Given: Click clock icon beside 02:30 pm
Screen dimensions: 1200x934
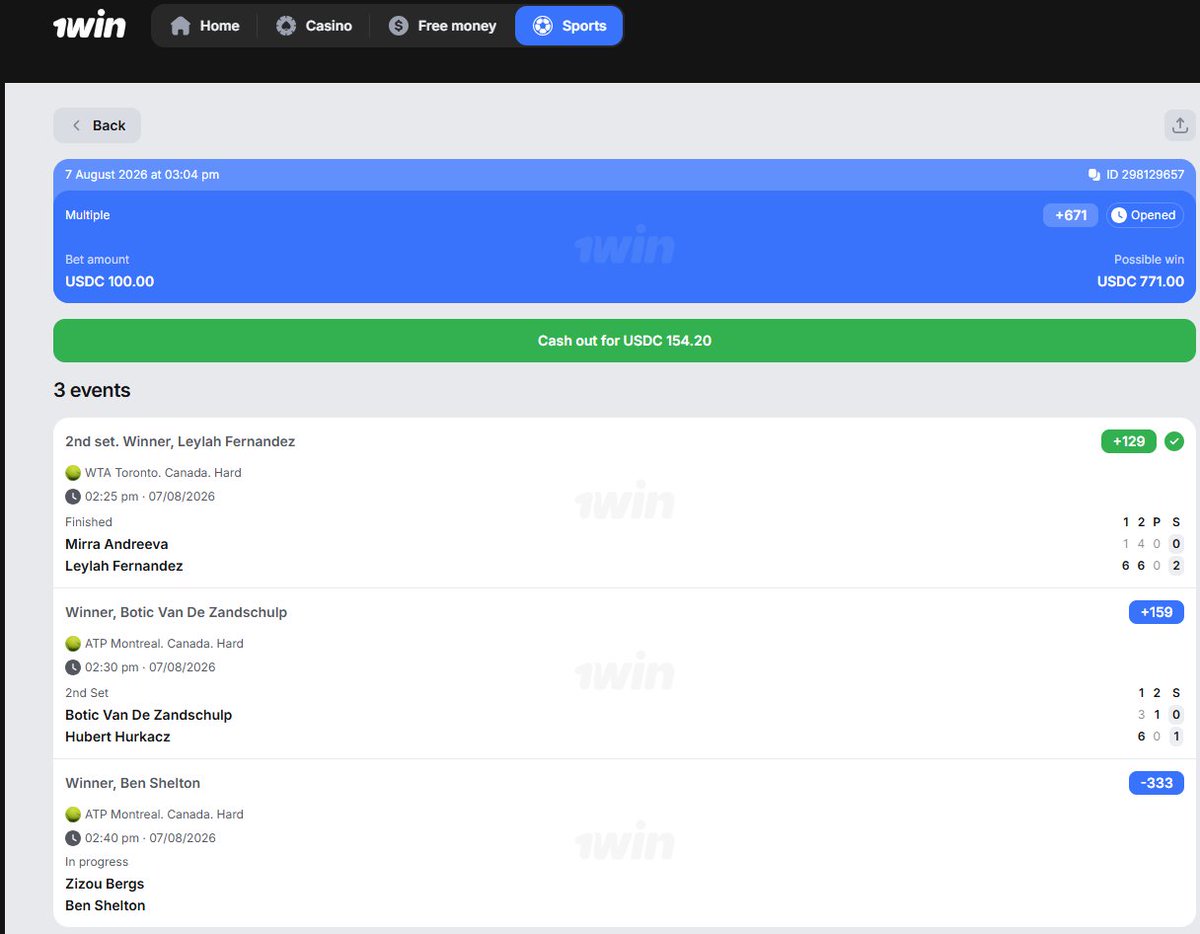Looking at the screenshot, I should (73, 668).
